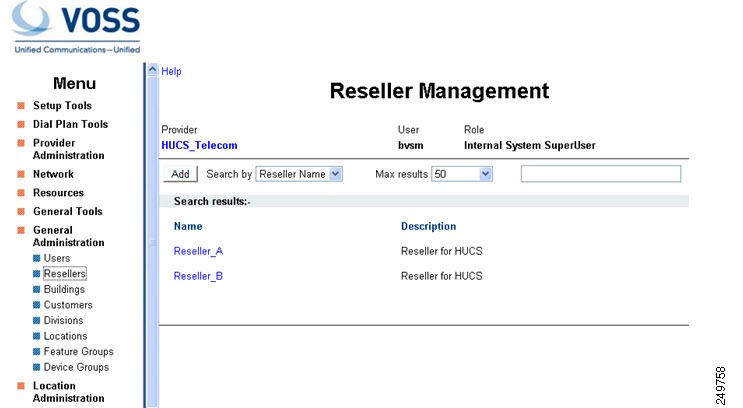This screenshot has height=408, width=743.
Task: Click blue bullet beside Customers
Action: [x=36, y=305]
